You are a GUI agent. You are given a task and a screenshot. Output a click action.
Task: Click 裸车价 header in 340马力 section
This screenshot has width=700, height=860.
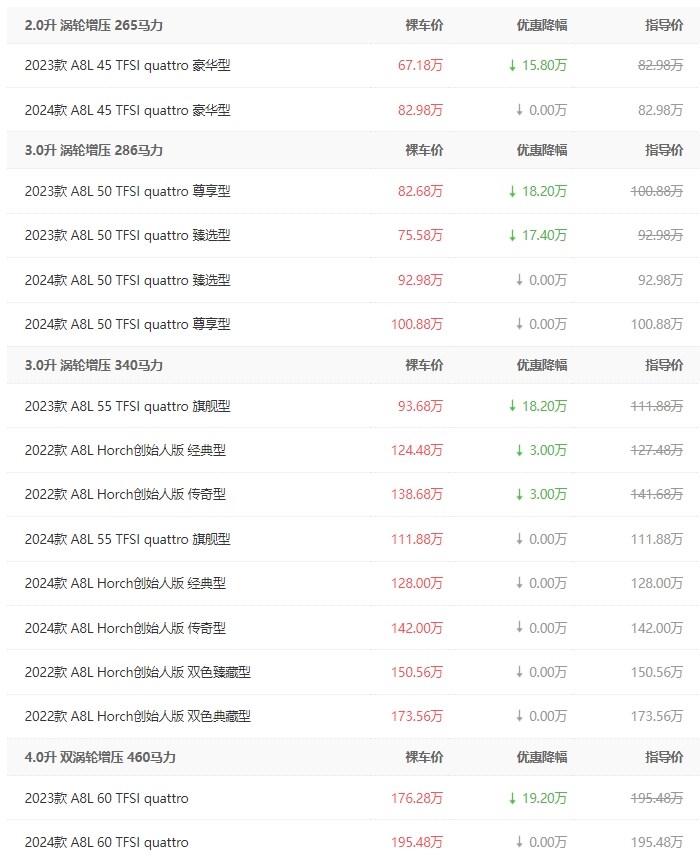(424, 365)
